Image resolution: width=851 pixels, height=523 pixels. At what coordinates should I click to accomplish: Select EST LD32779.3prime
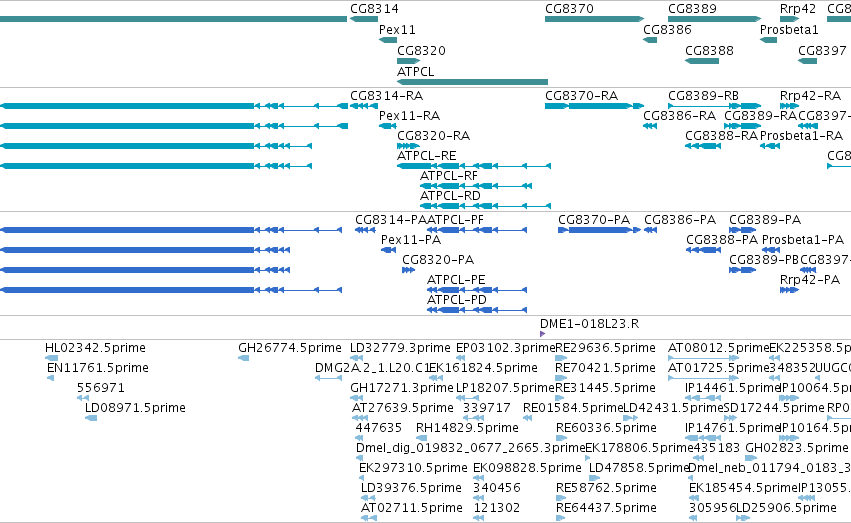tap(400, 348)
